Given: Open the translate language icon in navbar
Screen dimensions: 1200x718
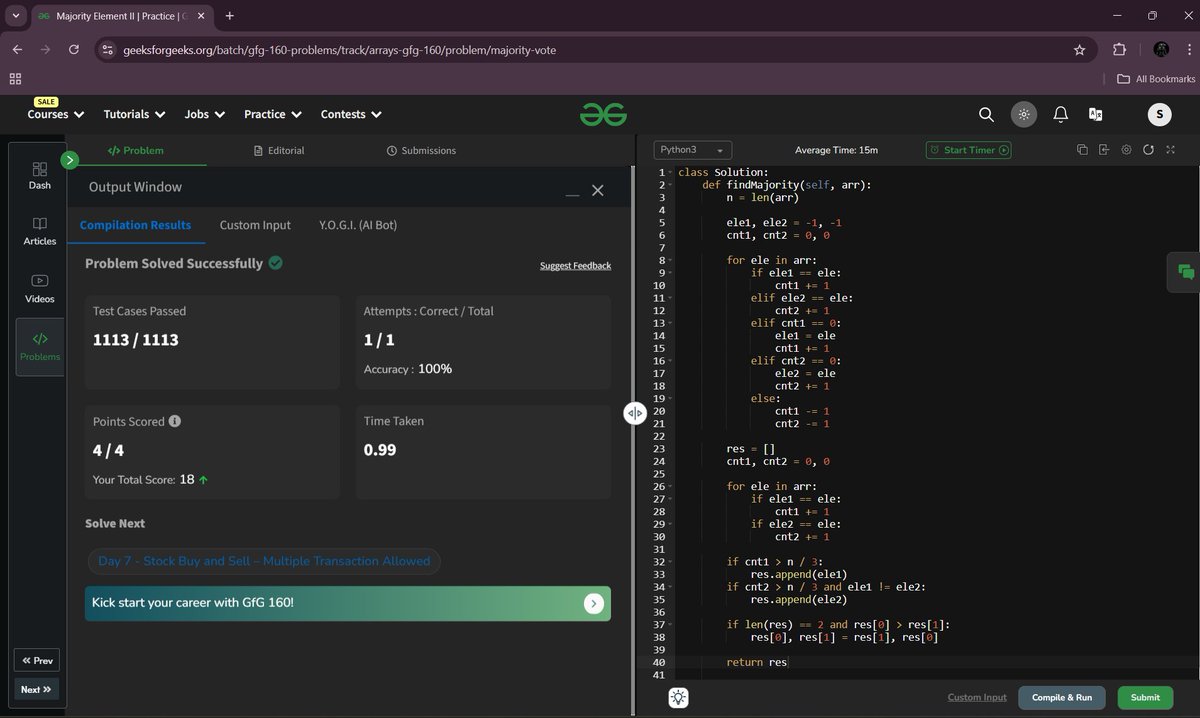Looking at the screenshot, I should pyautogui.click(x=1096, y=114).
